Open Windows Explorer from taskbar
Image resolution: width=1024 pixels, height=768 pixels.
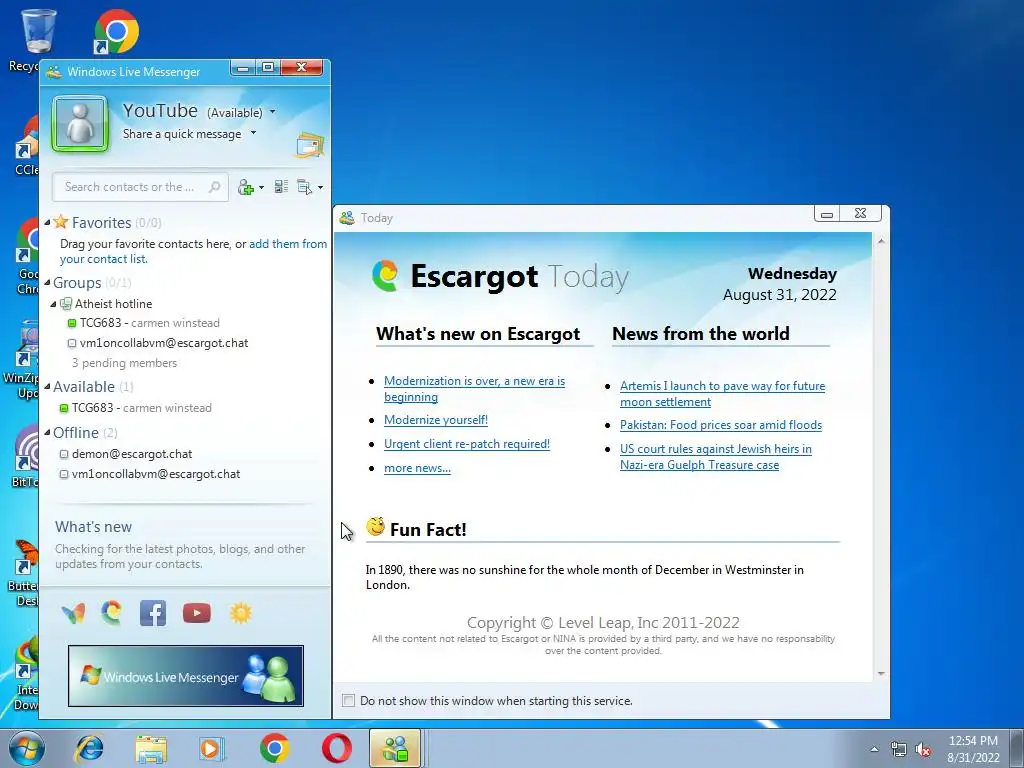pos(151,748)
